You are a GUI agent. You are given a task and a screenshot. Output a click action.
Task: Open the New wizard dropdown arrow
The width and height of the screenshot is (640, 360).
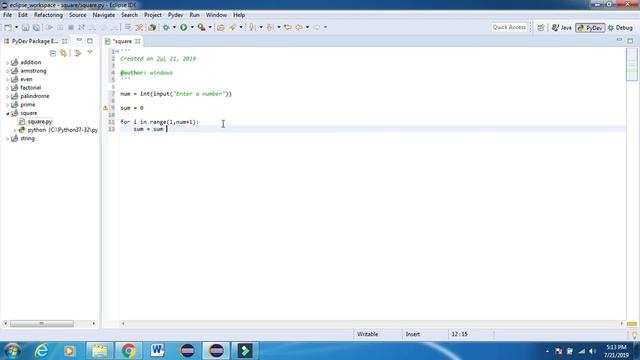point(16,27)
